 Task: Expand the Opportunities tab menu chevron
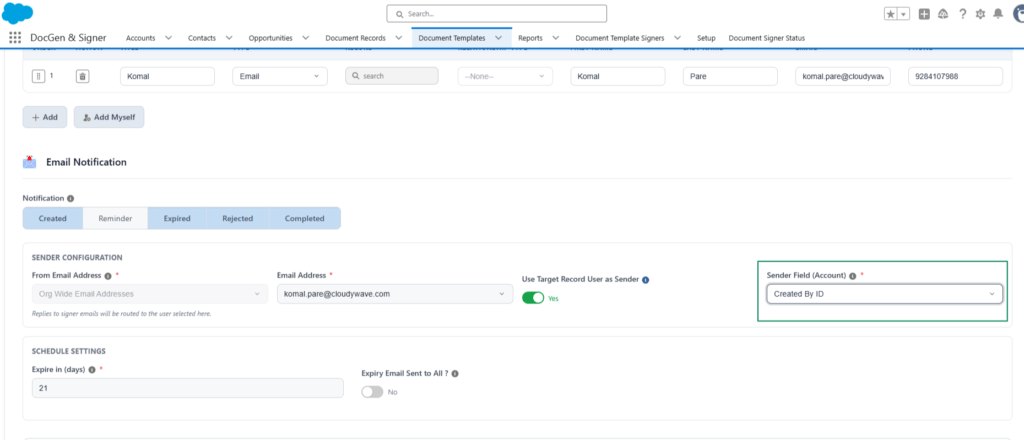306,38
